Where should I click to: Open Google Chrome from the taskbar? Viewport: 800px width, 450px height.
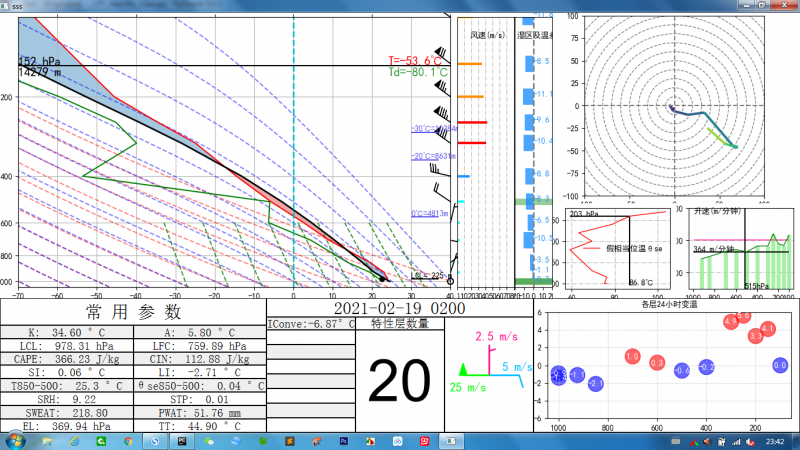tap(128, 440)
